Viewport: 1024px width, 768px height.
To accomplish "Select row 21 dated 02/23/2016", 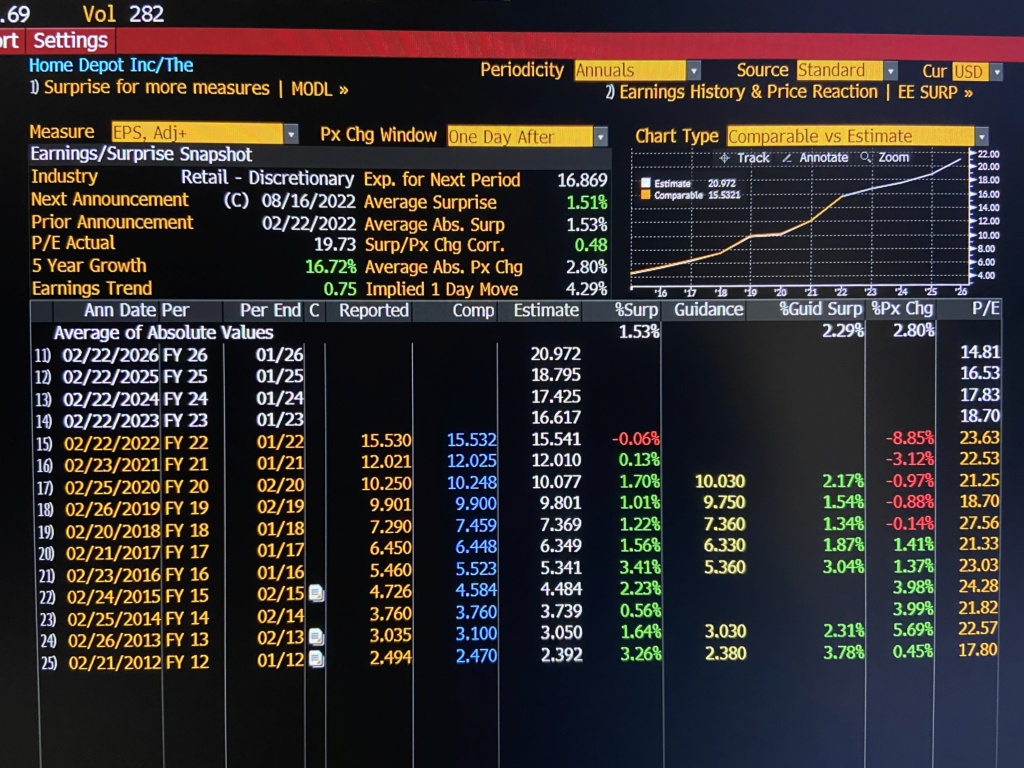I will click(x=516, y=572).
